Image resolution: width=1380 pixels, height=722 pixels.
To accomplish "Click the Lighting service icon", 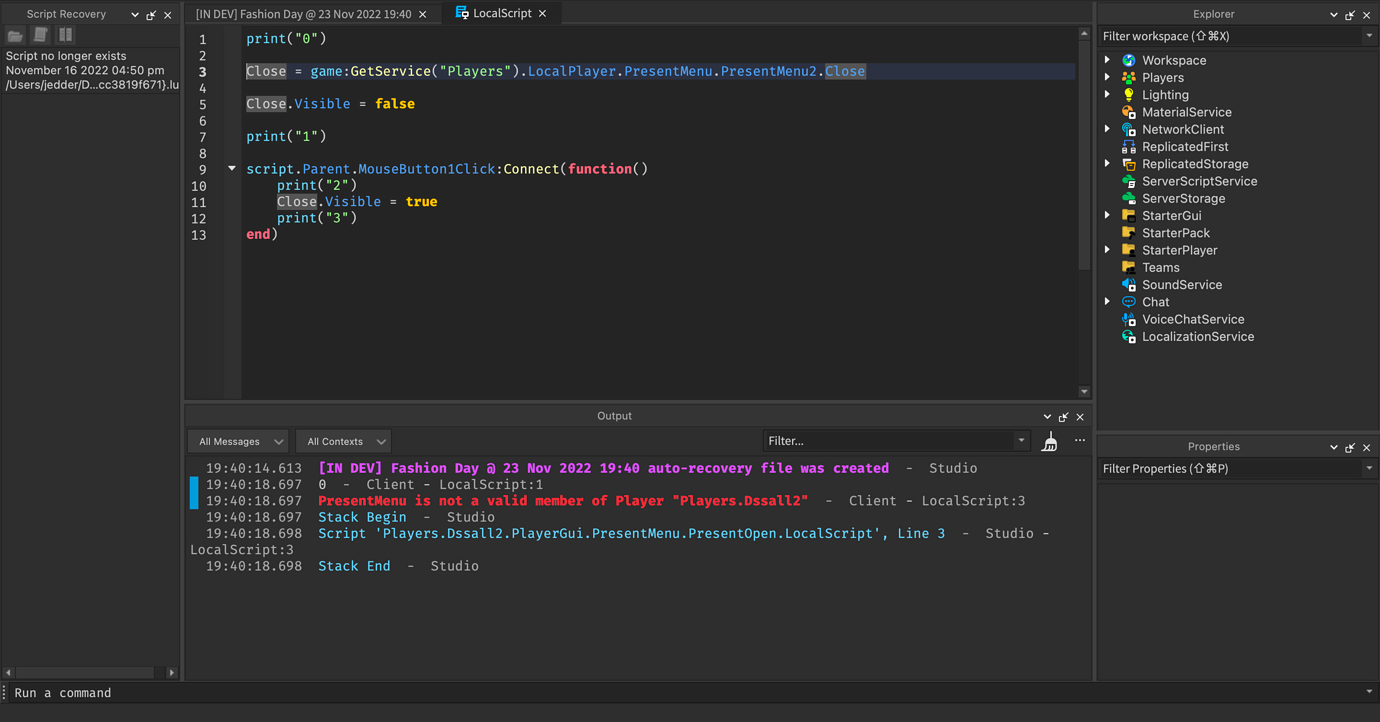I will coord(1130,94).
